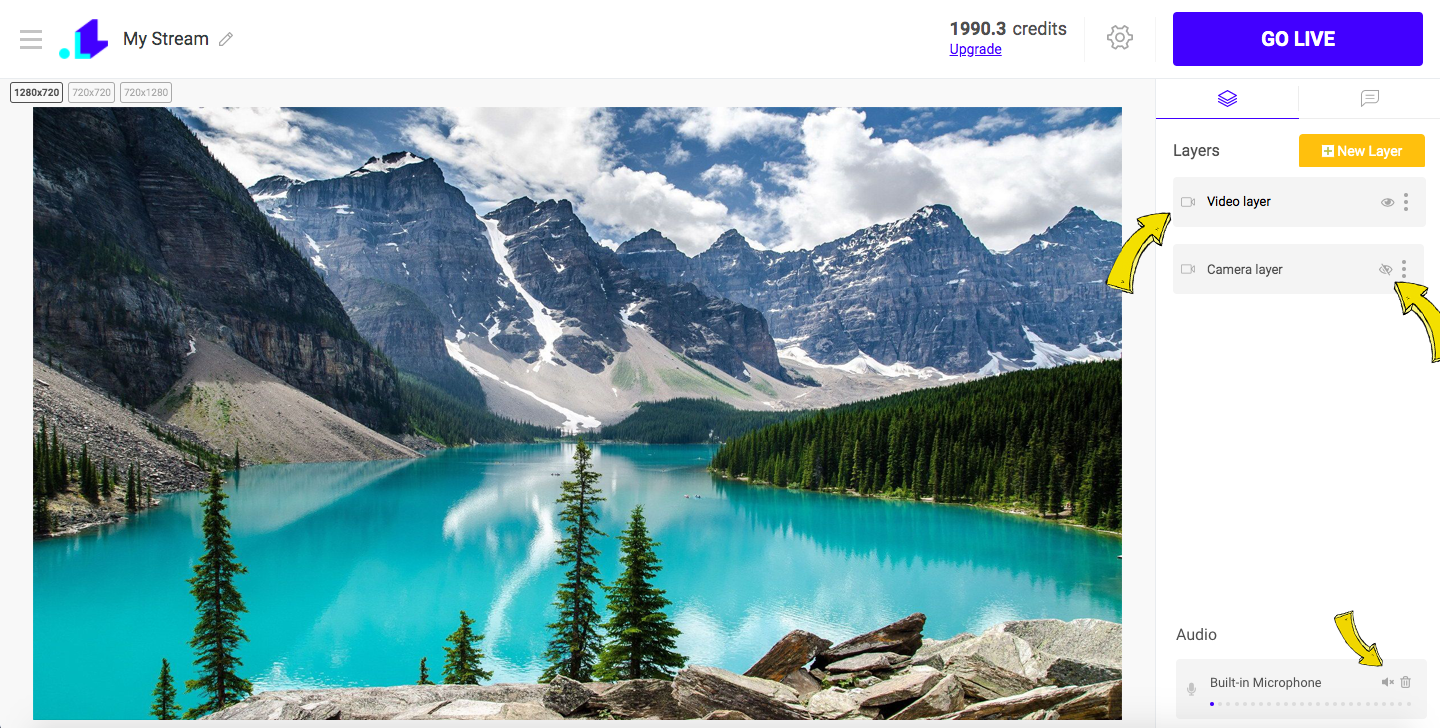Click the Upgrade link
Image resolution: width=1440 pixels, height=728 pixels.
(975, 49)
